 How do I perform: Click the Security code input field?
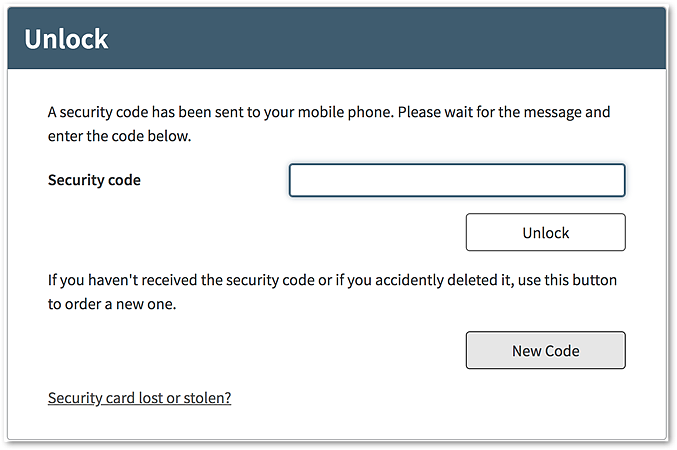(x=457, y=181)
